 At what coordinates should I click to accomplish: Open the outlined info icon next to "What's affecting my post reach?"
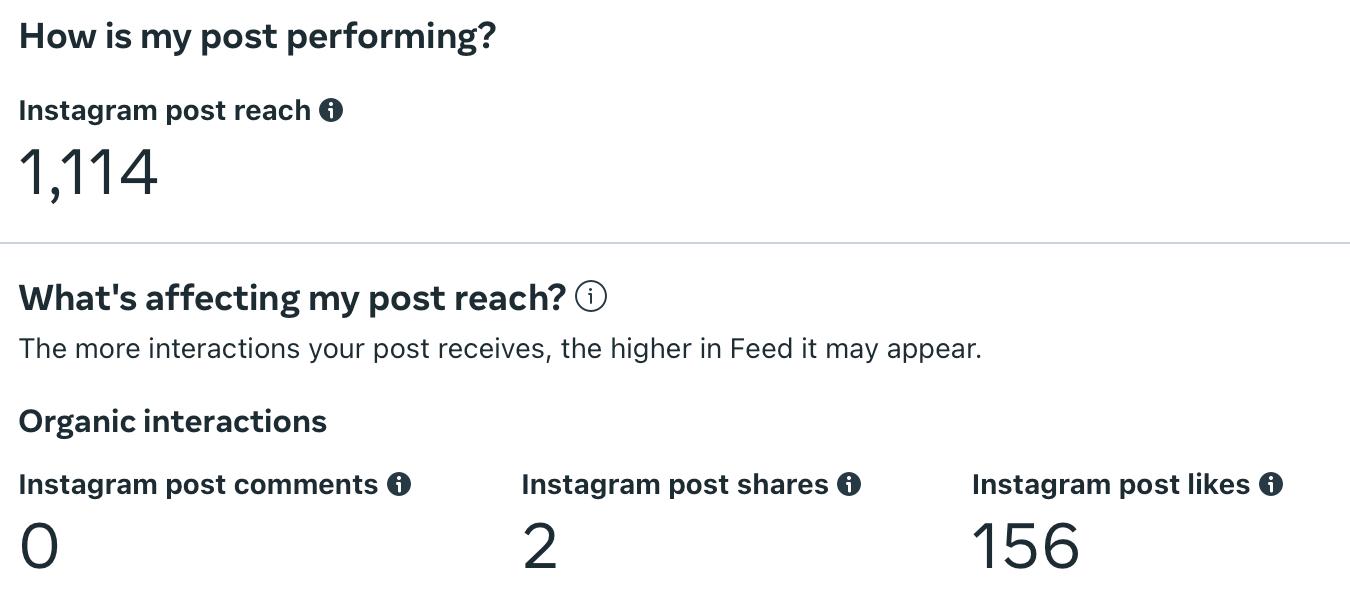pos(591,297)
